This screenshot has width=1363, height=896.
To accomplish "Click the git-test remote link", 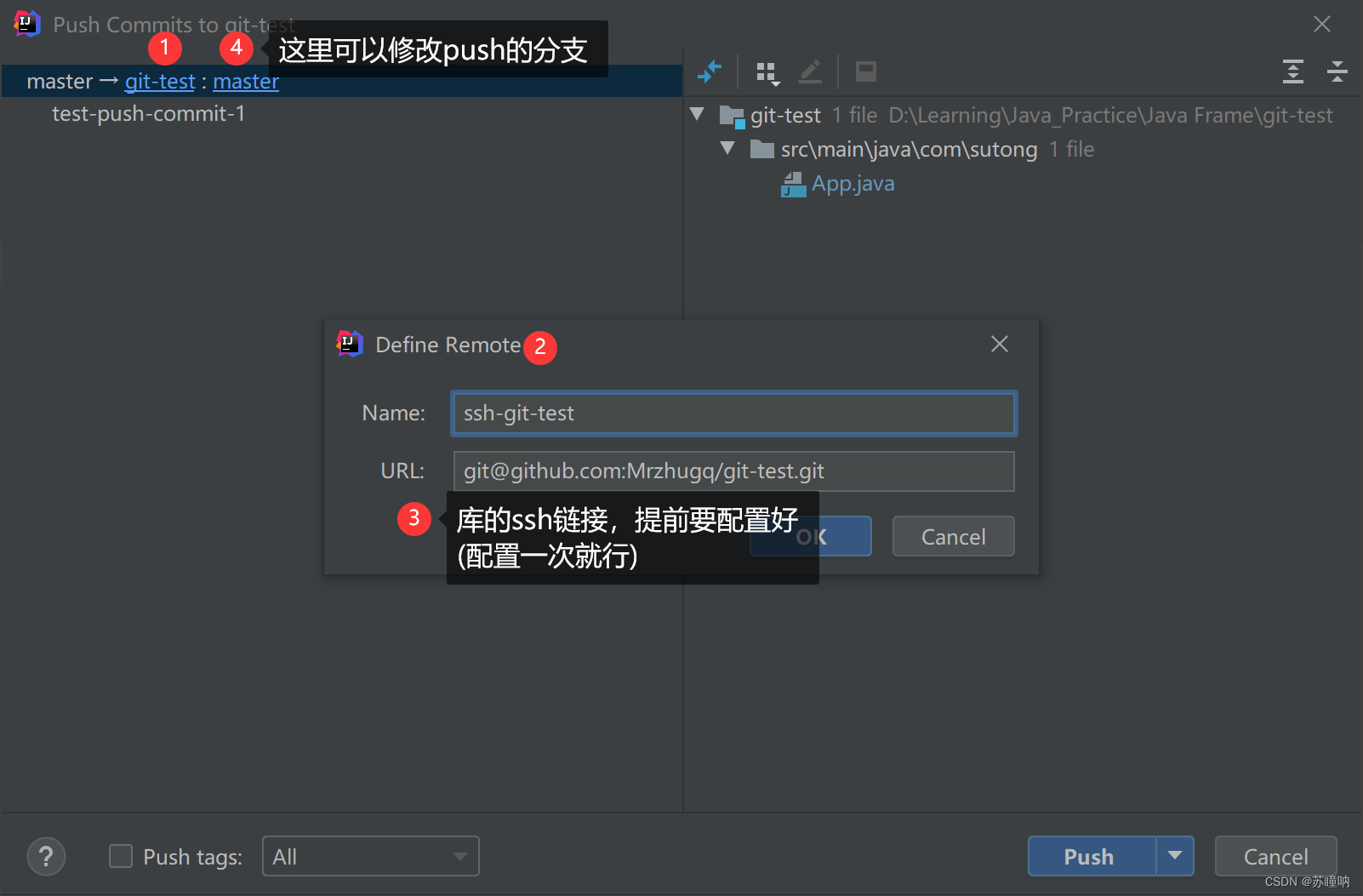I will point(160,82).
